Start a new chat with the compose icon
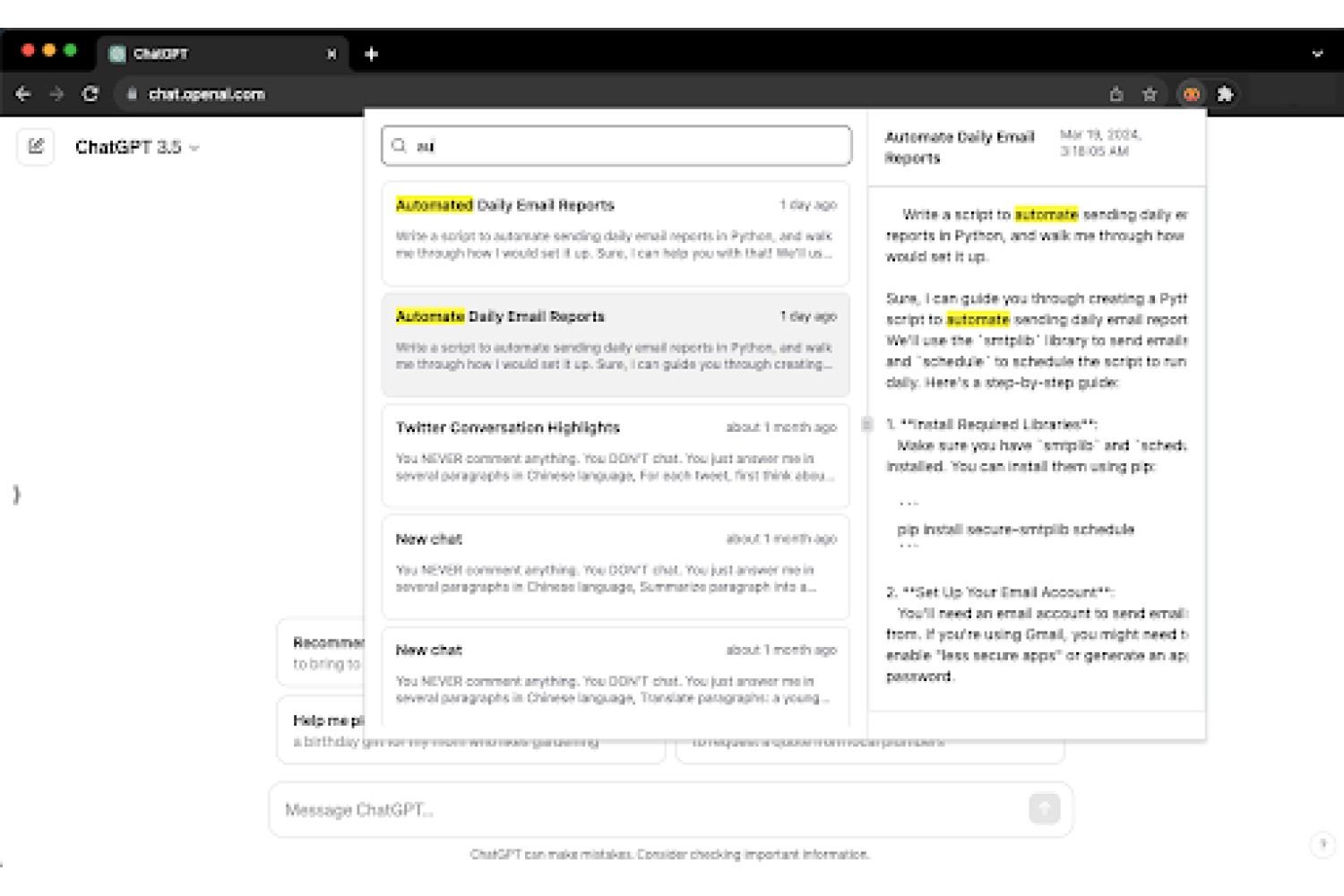 point(36,146)
